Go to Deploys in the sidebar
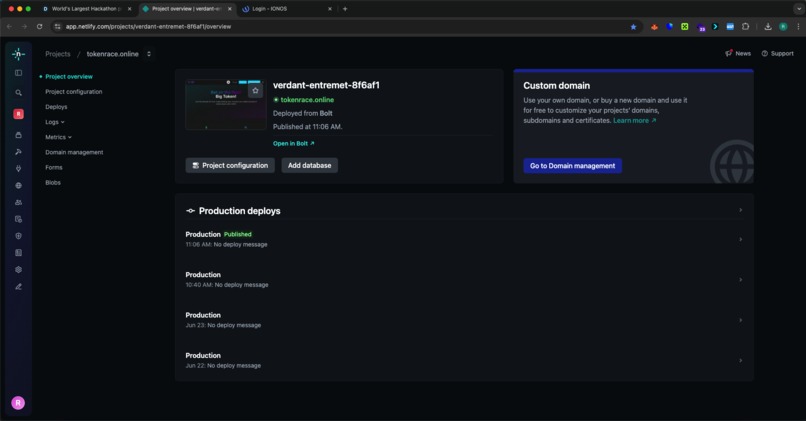 [x=56, y=107]
